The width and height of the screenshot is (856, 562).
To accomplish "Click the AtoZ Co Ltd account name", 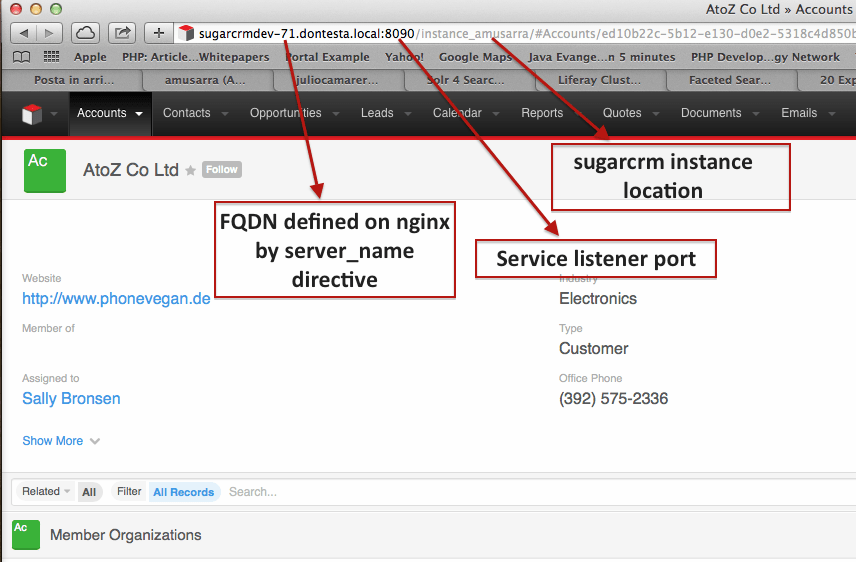I will (131, 170).
